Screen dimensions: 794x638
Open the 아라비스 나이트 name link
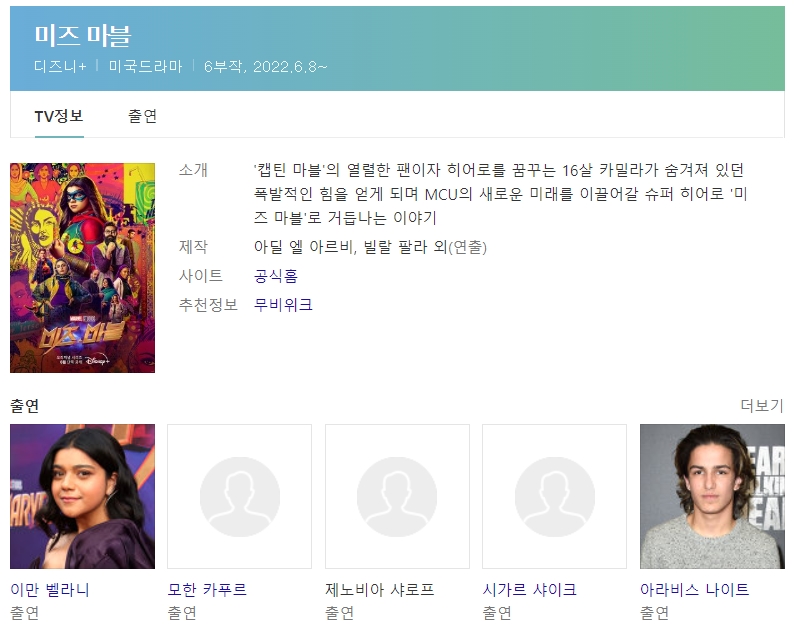click(694, 589)
